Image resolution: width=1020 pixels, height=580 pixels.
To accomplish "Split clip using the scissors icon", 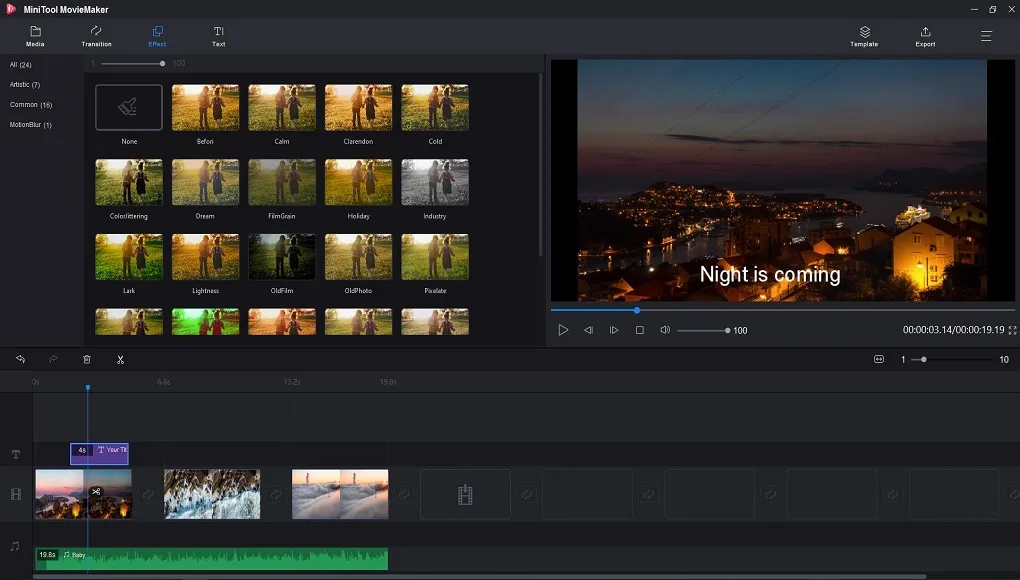I will coord(120,359).
